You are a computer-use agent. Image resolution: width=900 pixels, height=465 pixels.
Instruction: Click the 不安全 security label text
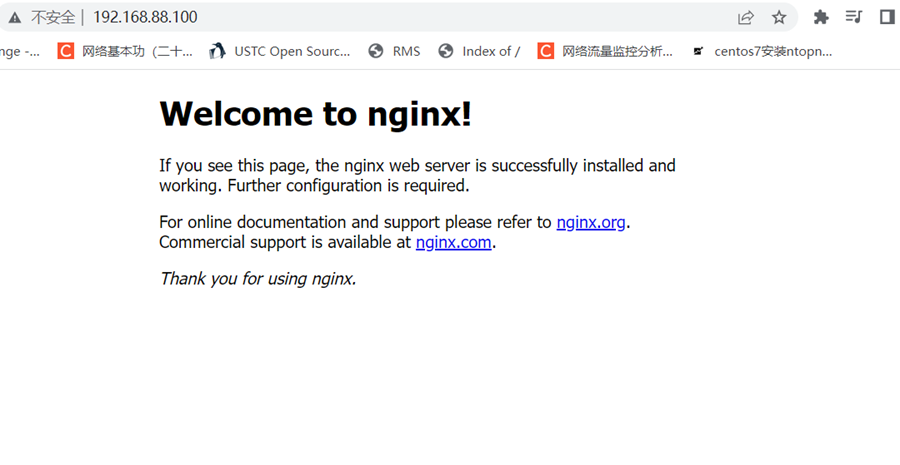pyautogui.click(x=52, y=17)
